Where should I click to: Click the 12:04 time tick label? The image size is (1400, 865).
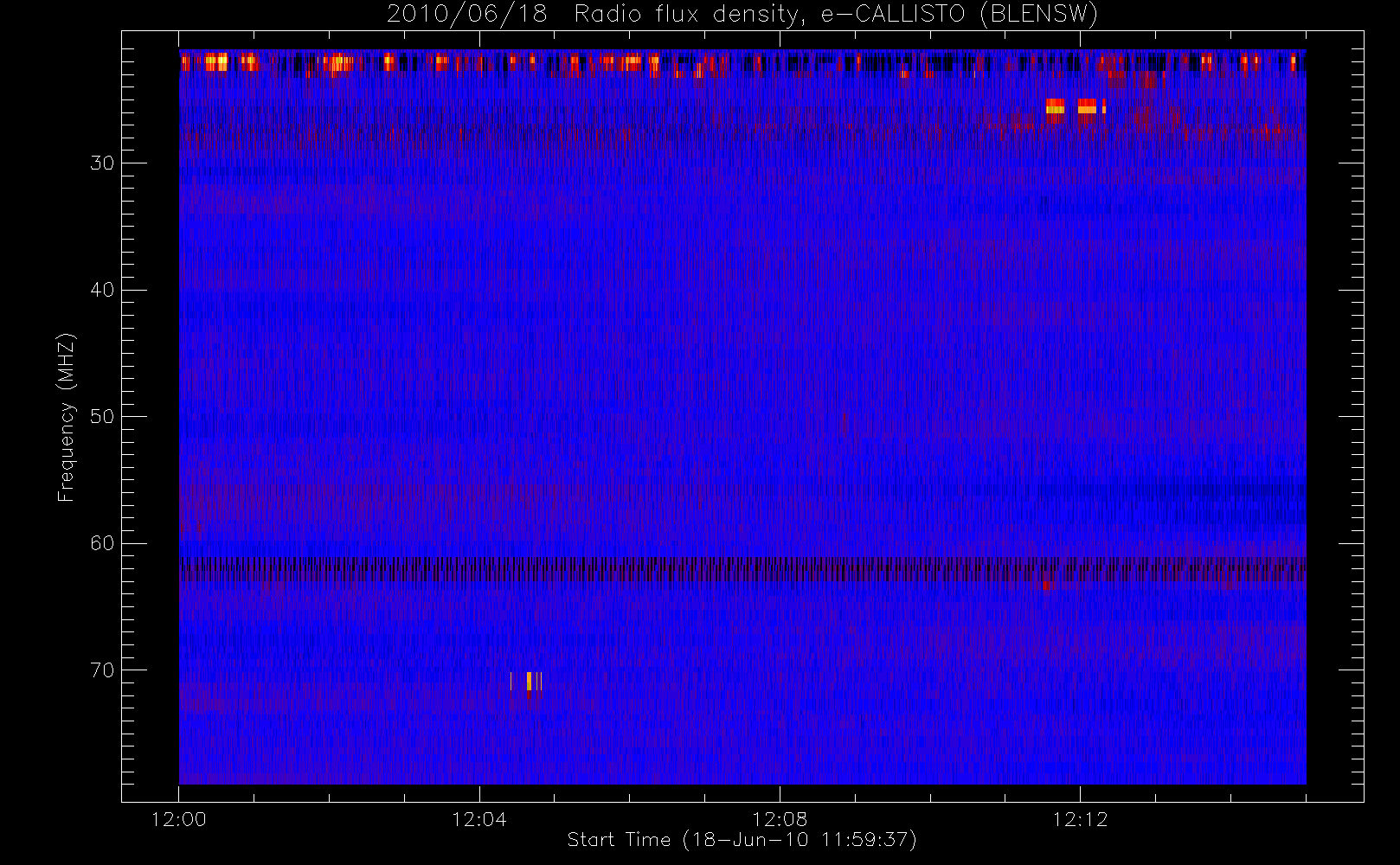(479, 819)
